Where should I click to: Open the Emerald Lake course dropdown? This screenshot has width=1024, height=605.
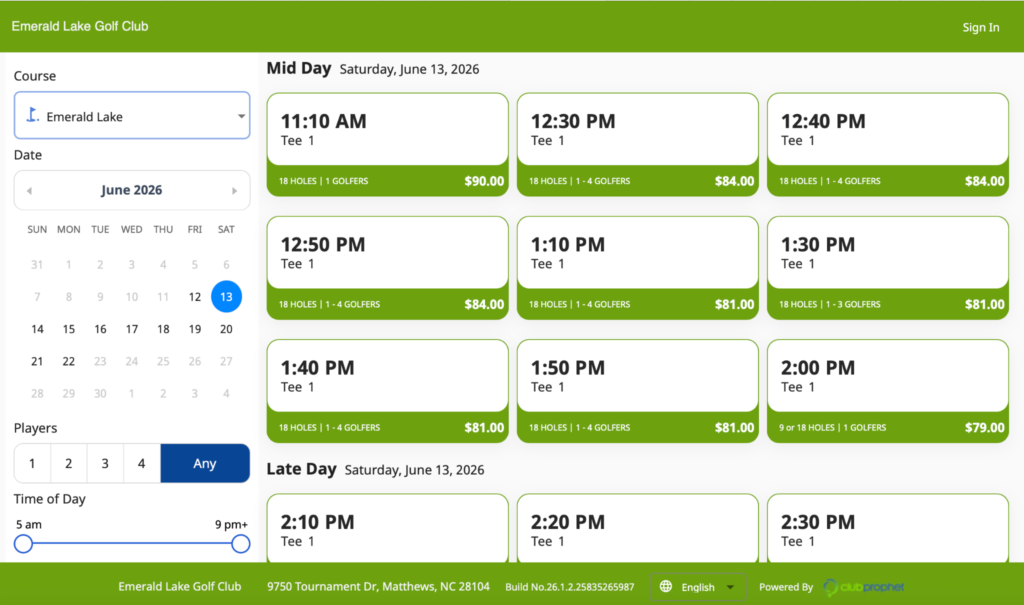tap(132, 116)
